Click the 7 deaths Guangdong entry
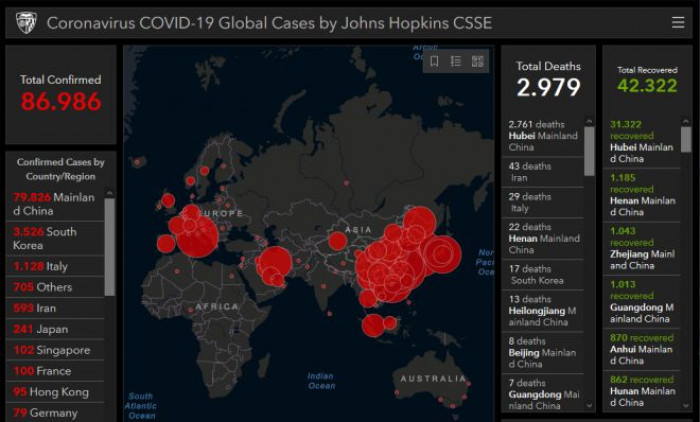 [x=543, y=393]
